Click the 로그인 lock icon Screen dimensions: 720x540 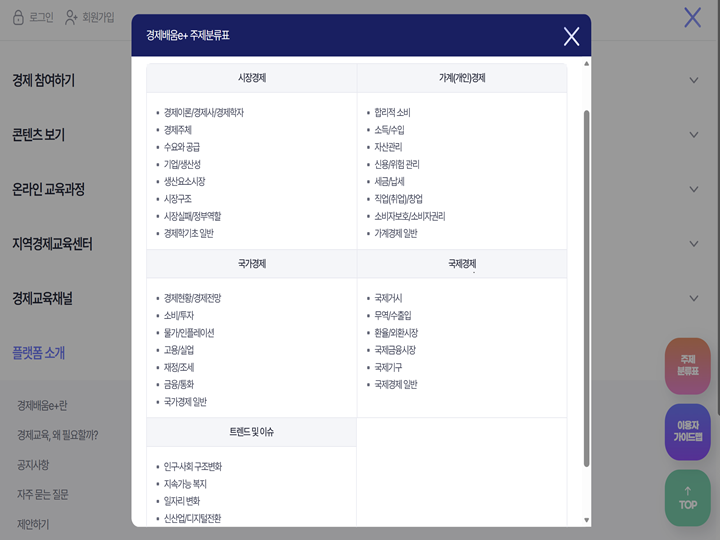pyautogui.click(x=18, y=17)
